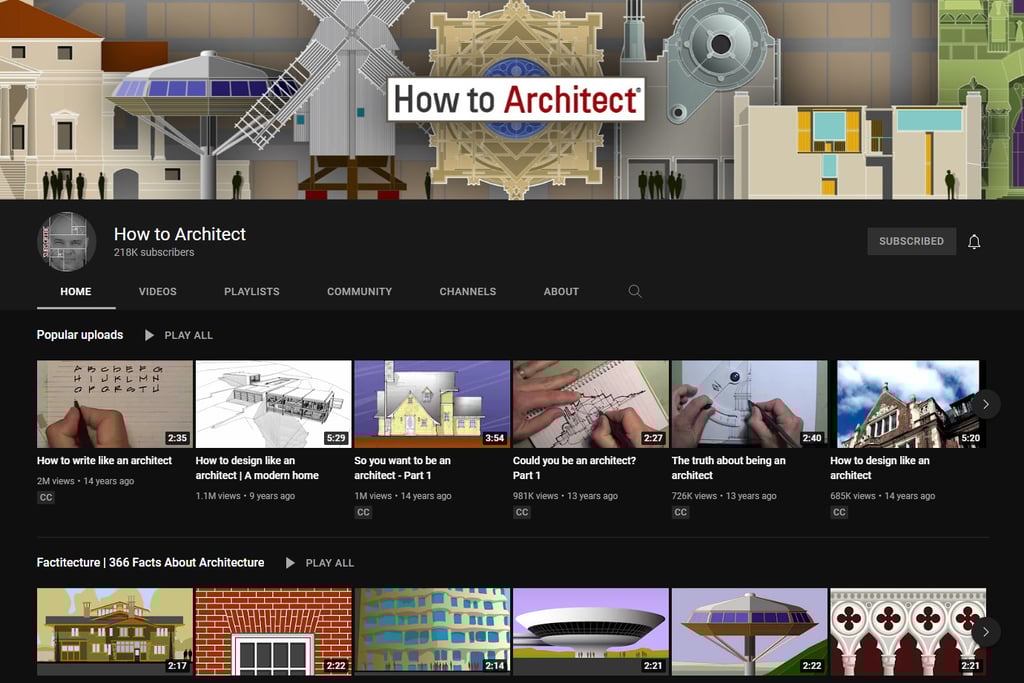Click saucer-shaped museum thumbnail 2:21
Viewport: 1024px width, 683px height.
(x=591, y=631)
